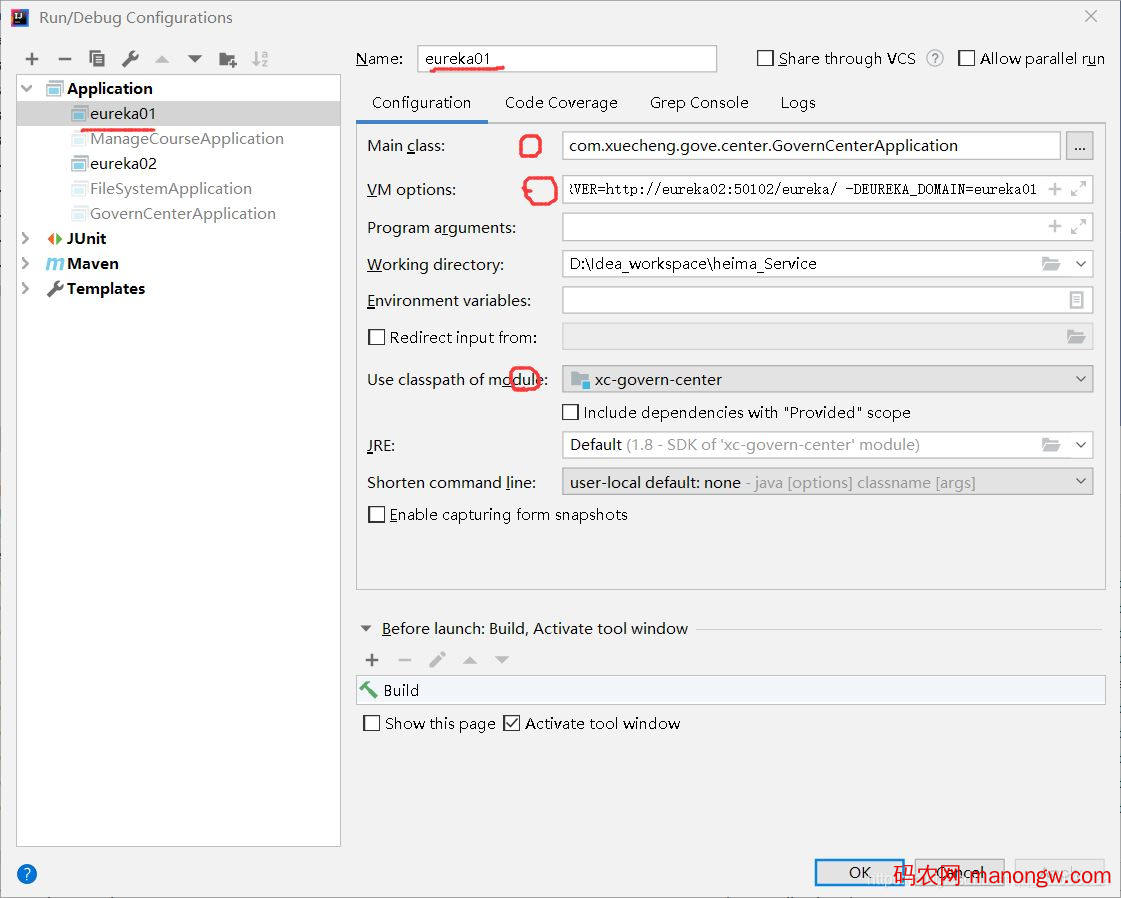The width and height of the screenshot is (1121, 898).
Task: Expand the JUnit tree node
Action: tap(26, 239)
